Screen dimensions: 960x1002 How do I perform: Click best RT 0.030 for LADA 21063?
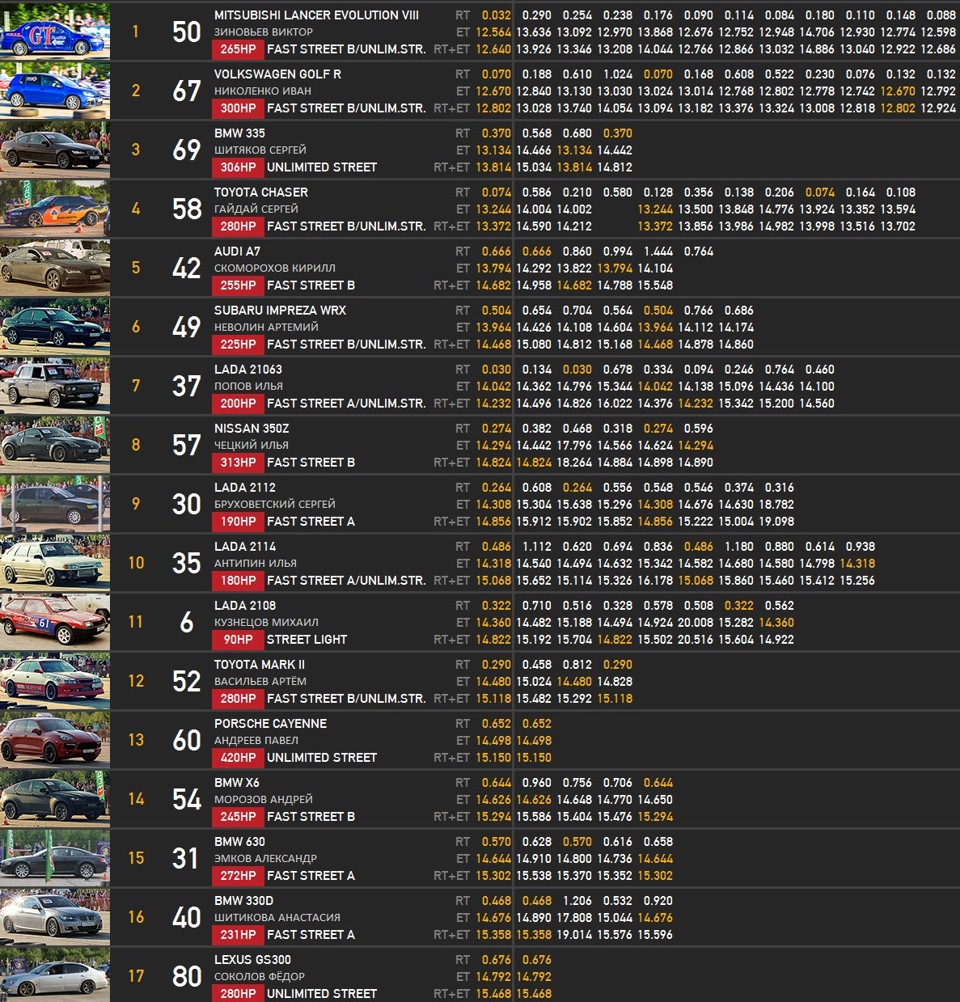coord(496,369)
